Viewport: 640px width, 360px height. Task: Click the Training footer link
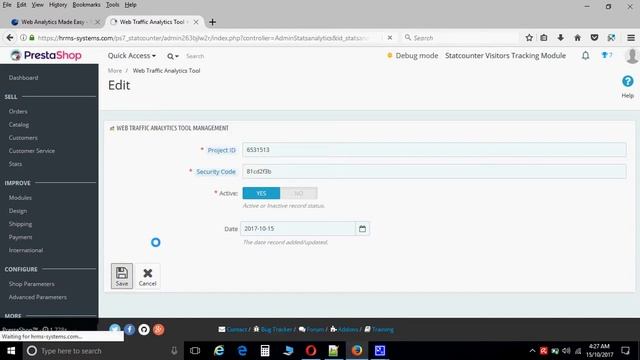click(379, 329)
